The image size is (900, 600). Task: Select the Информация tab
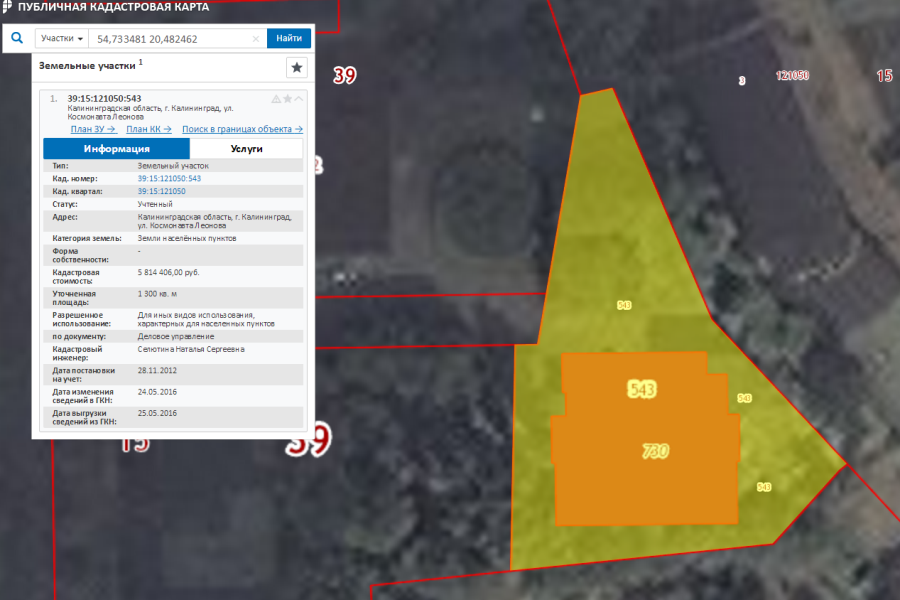click(x=116, y=148)
